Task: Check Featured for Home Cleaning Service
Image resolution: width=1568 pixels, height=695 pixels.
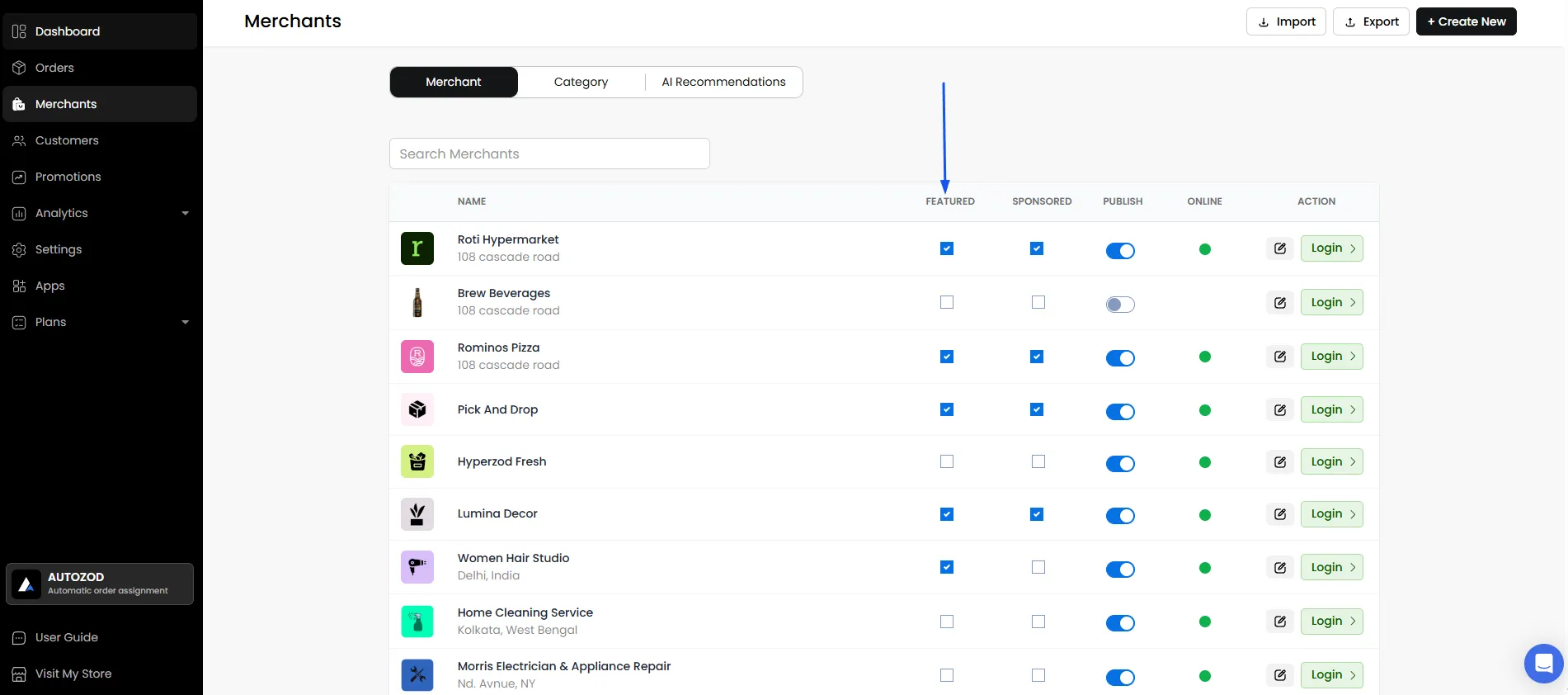Action: [x=947, y=622]
